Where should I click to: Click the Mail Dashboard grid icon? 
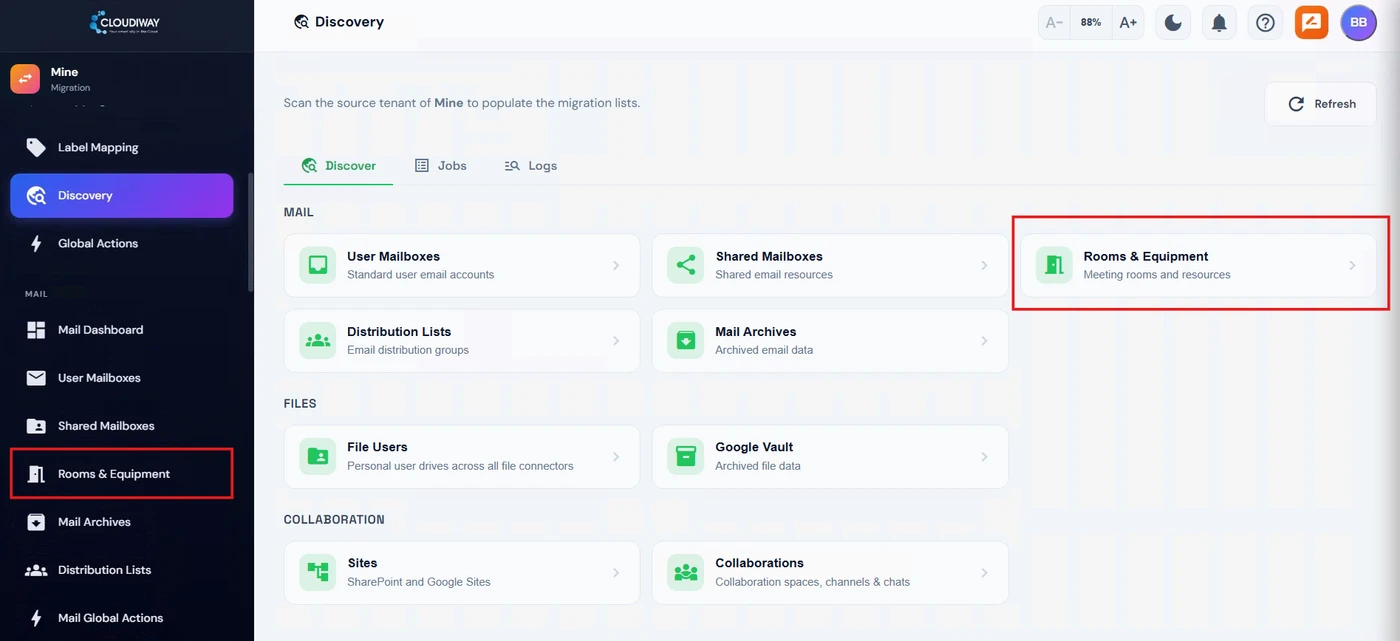(36, 330)
